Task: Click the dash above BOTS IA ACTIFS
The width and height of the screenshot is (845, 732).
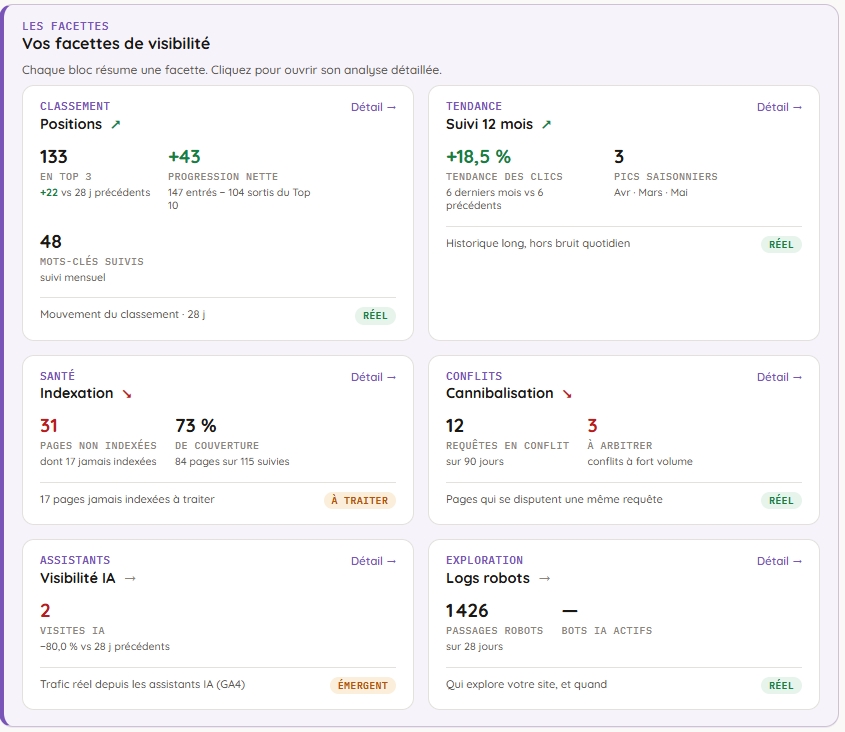Action: (x=570, y=611)
